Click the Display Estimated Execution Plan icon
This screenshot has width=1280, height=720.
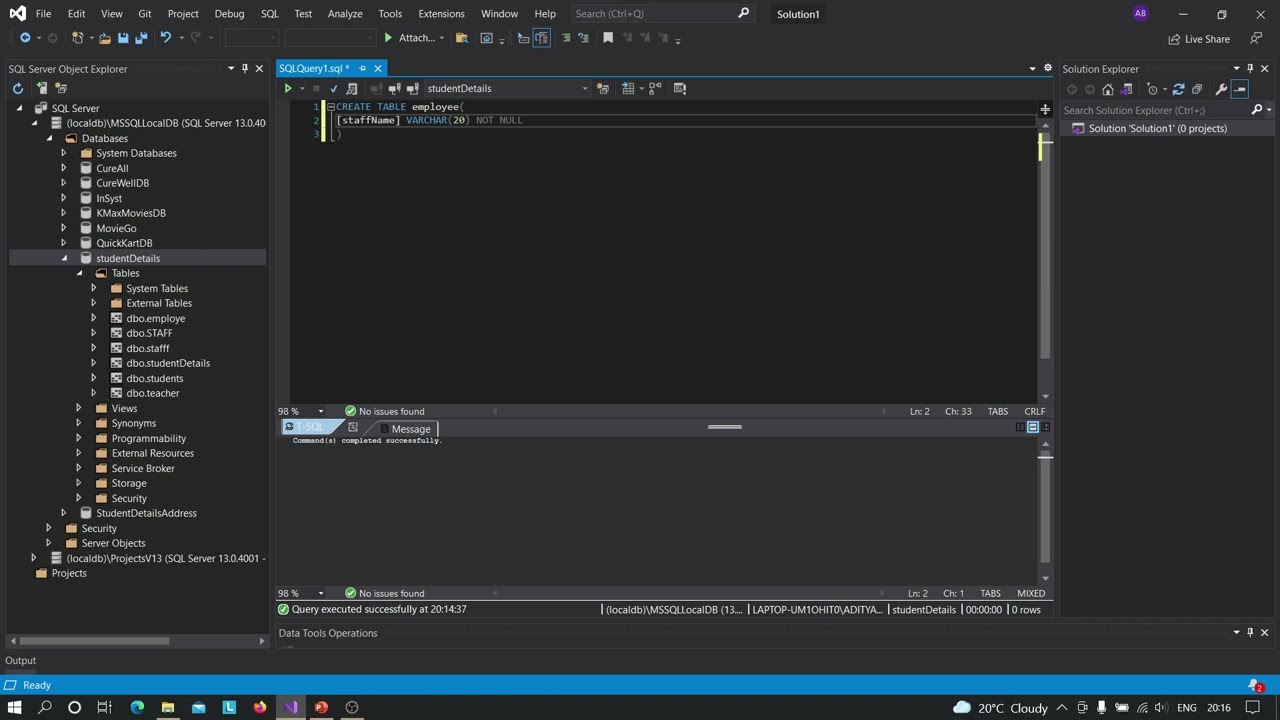click(352, 88)
